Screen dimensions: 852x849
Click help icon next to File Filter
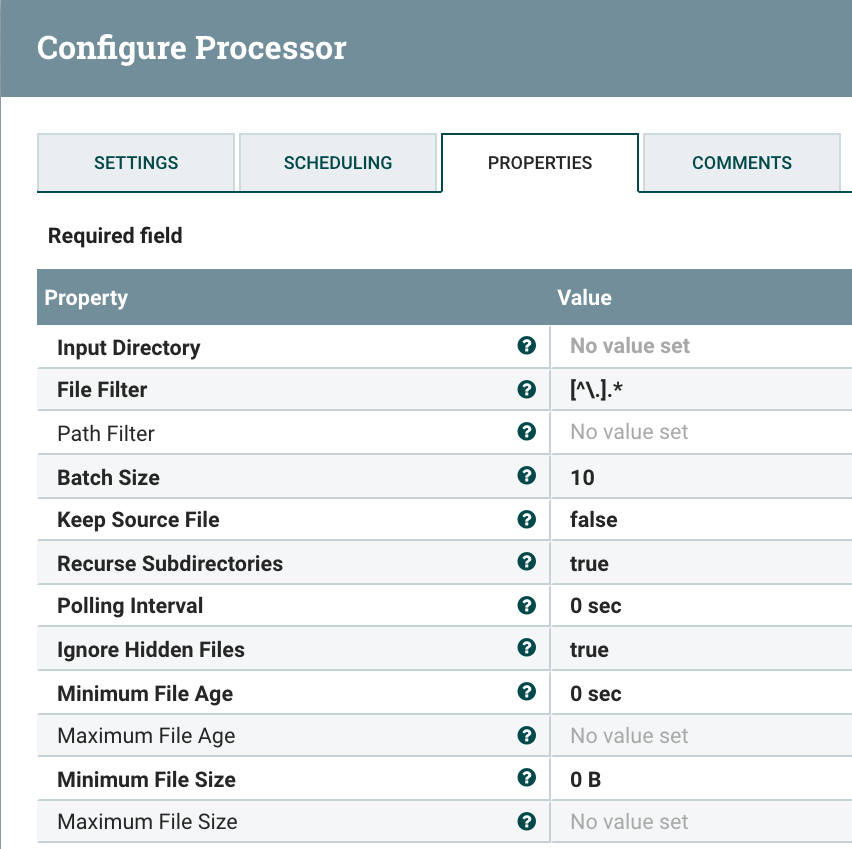click(x=527, y=390)
